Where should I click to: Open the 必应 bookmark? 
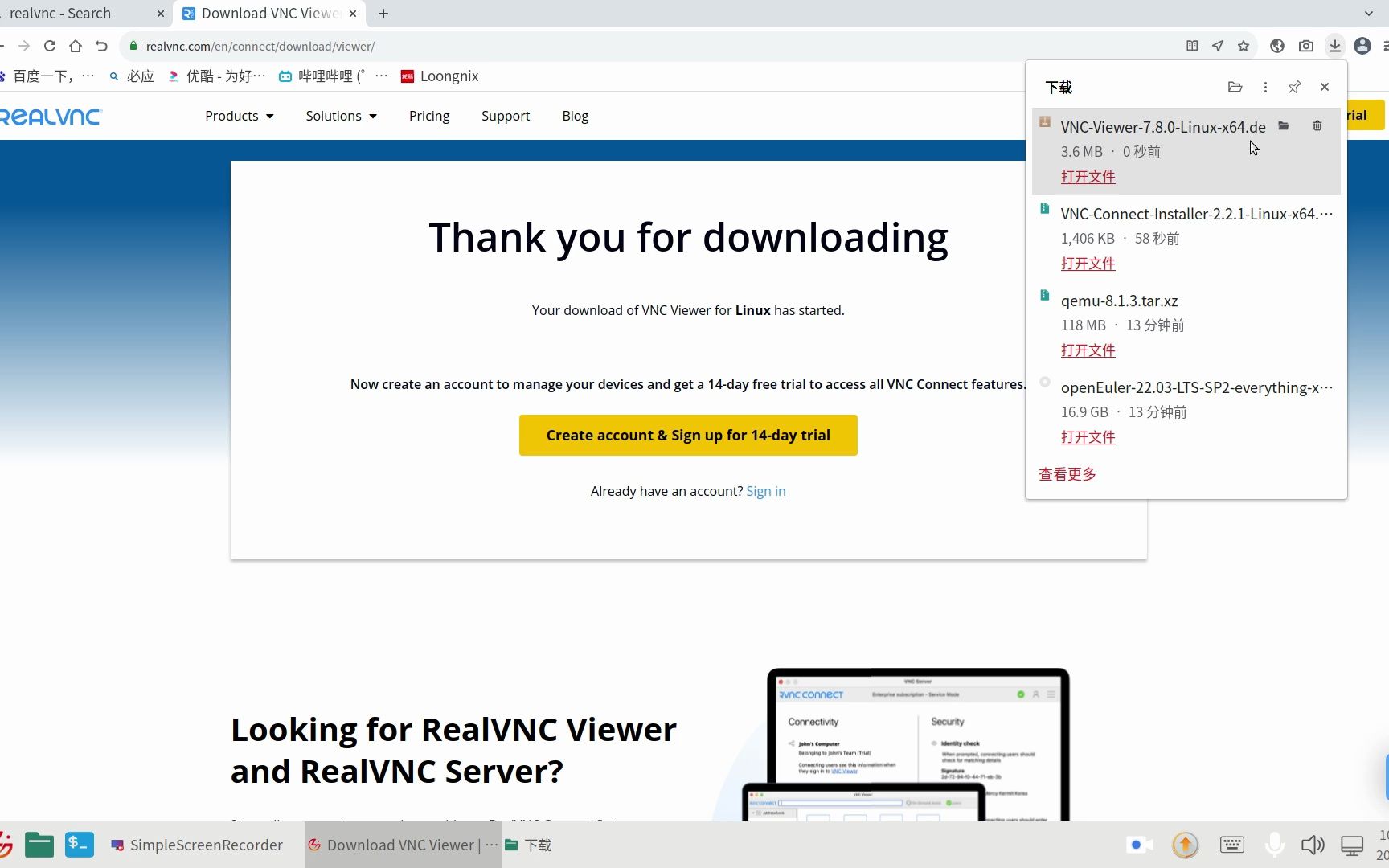[132, 76]
